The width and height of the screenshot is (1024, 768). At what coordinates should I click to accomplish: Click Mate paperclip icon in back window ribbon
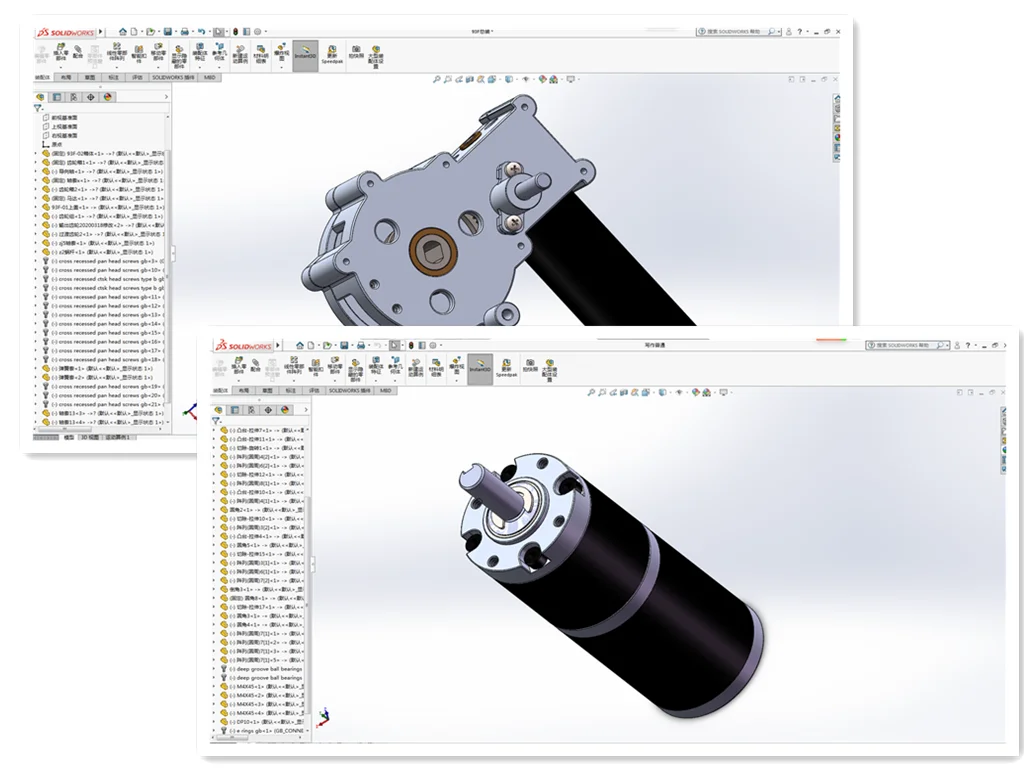point(78,52)
